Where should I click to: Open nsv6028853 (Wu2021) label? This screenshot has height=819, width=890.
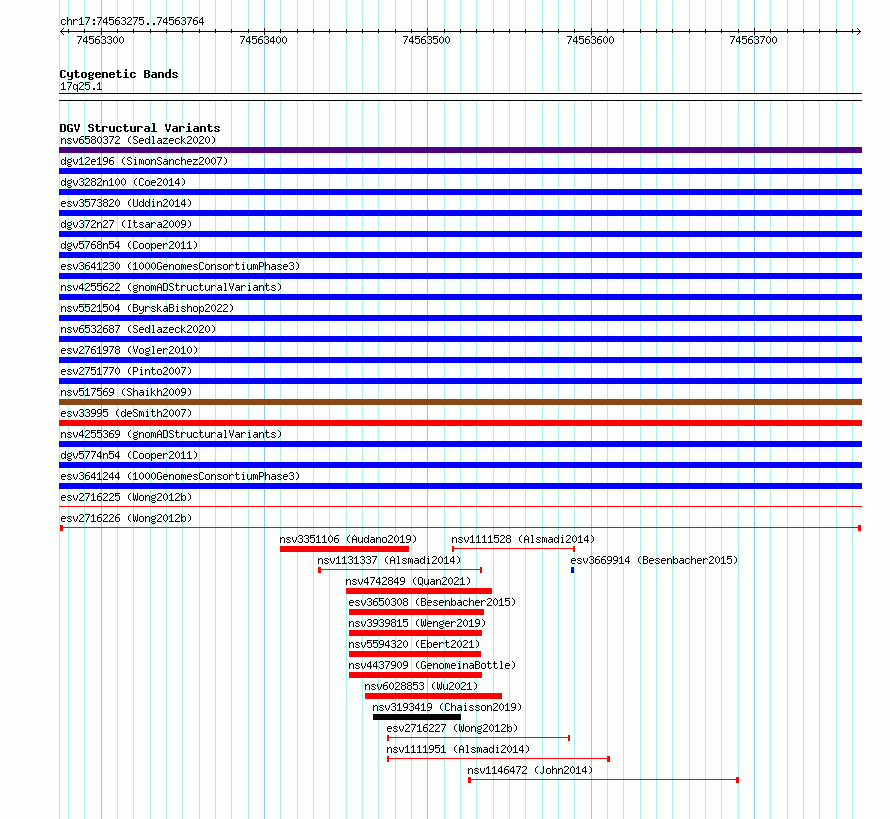[x=421, y=686]
